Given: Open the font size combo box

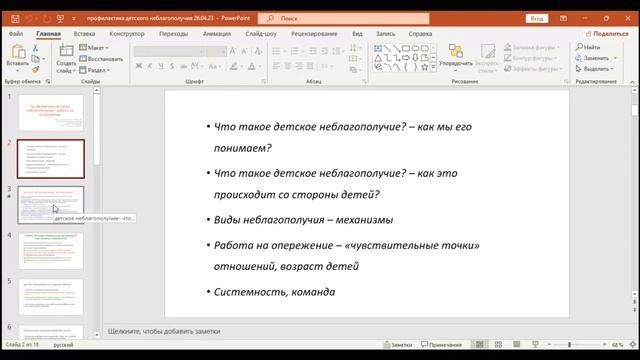Looking at the screenshot, I should (216, 51).
